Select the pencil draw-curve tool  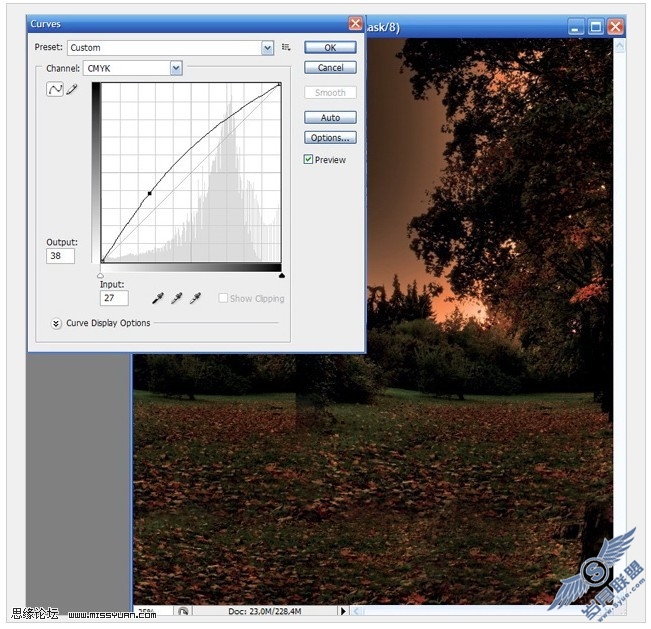(72, 89)
